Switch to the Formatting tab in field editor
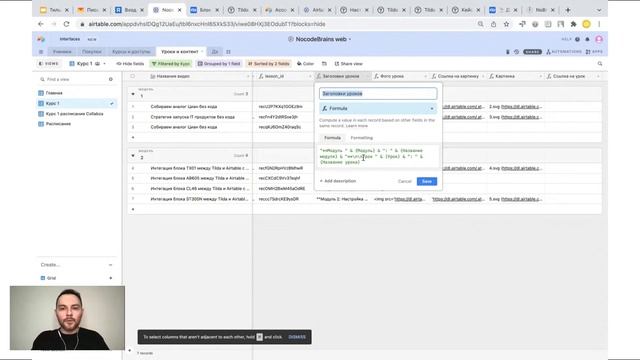Viewport: 640px width, 360px height. click(x=362, y=138)
